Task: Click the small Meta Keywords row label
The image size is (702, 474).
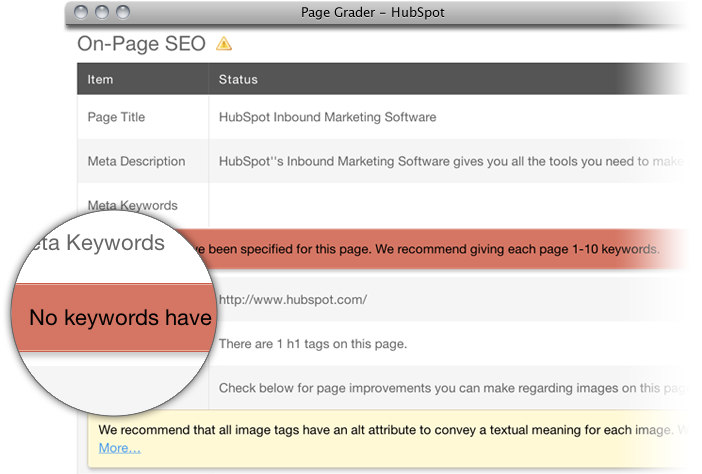Action: (133, 205)
